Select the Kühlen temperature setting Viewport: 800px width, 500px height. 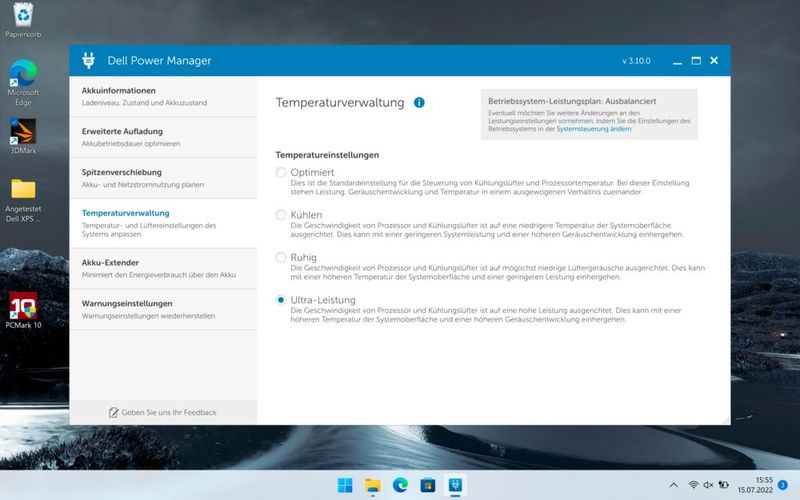[281, 215]
